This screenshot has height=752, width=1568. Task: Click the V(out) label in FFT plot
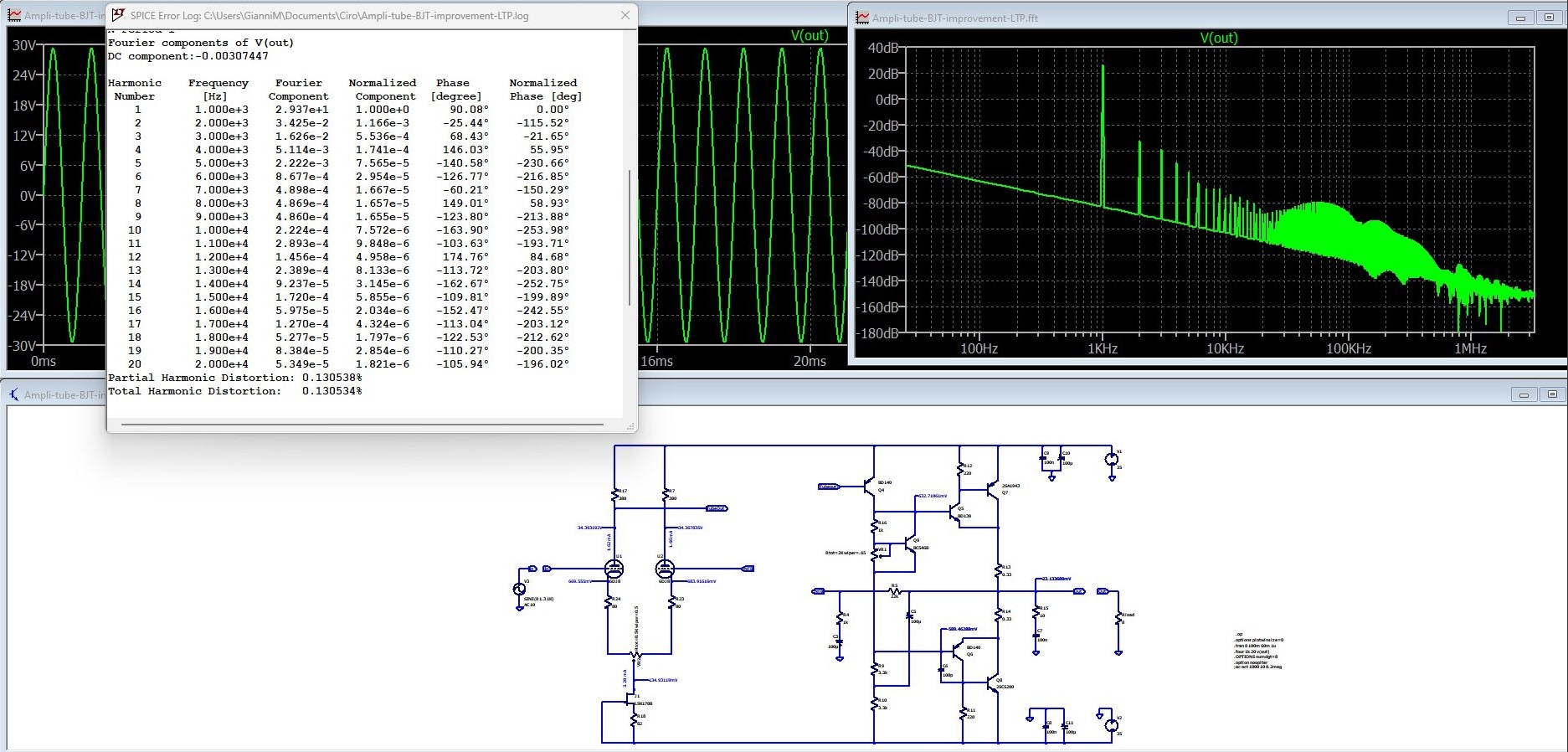pos(1218,38)
